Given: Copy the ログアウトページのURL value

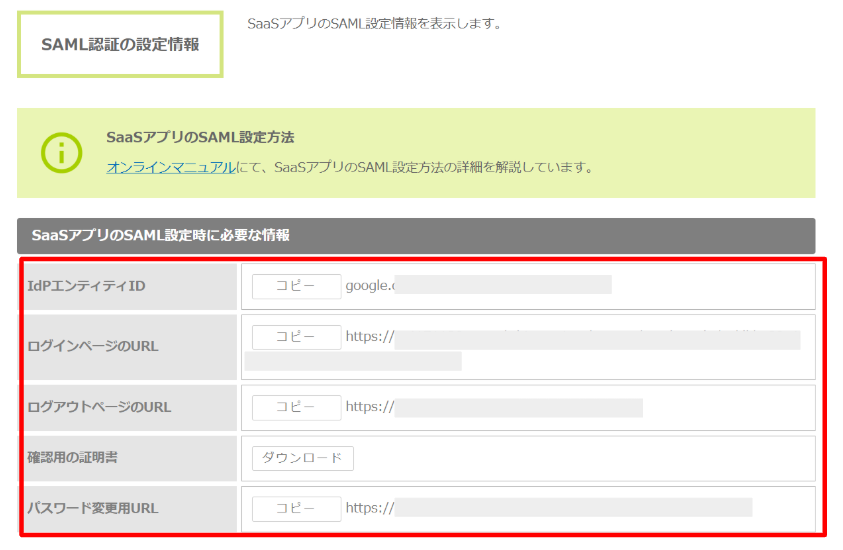Looking at the screenshot, I should click(x=296, y=408).
